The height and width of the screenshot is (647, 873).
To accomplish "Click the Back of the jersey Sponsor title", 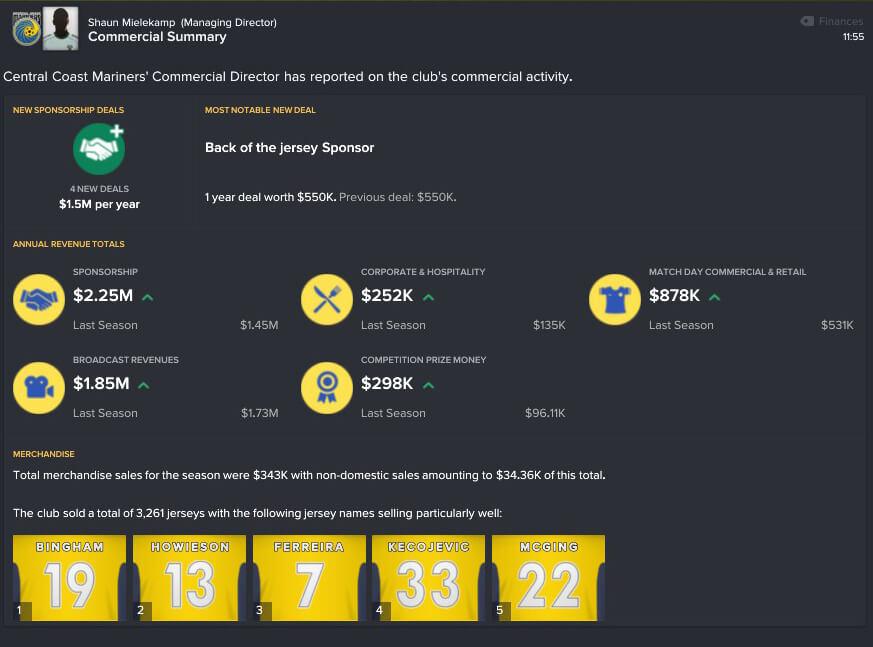I will click(x=290, y=148).
